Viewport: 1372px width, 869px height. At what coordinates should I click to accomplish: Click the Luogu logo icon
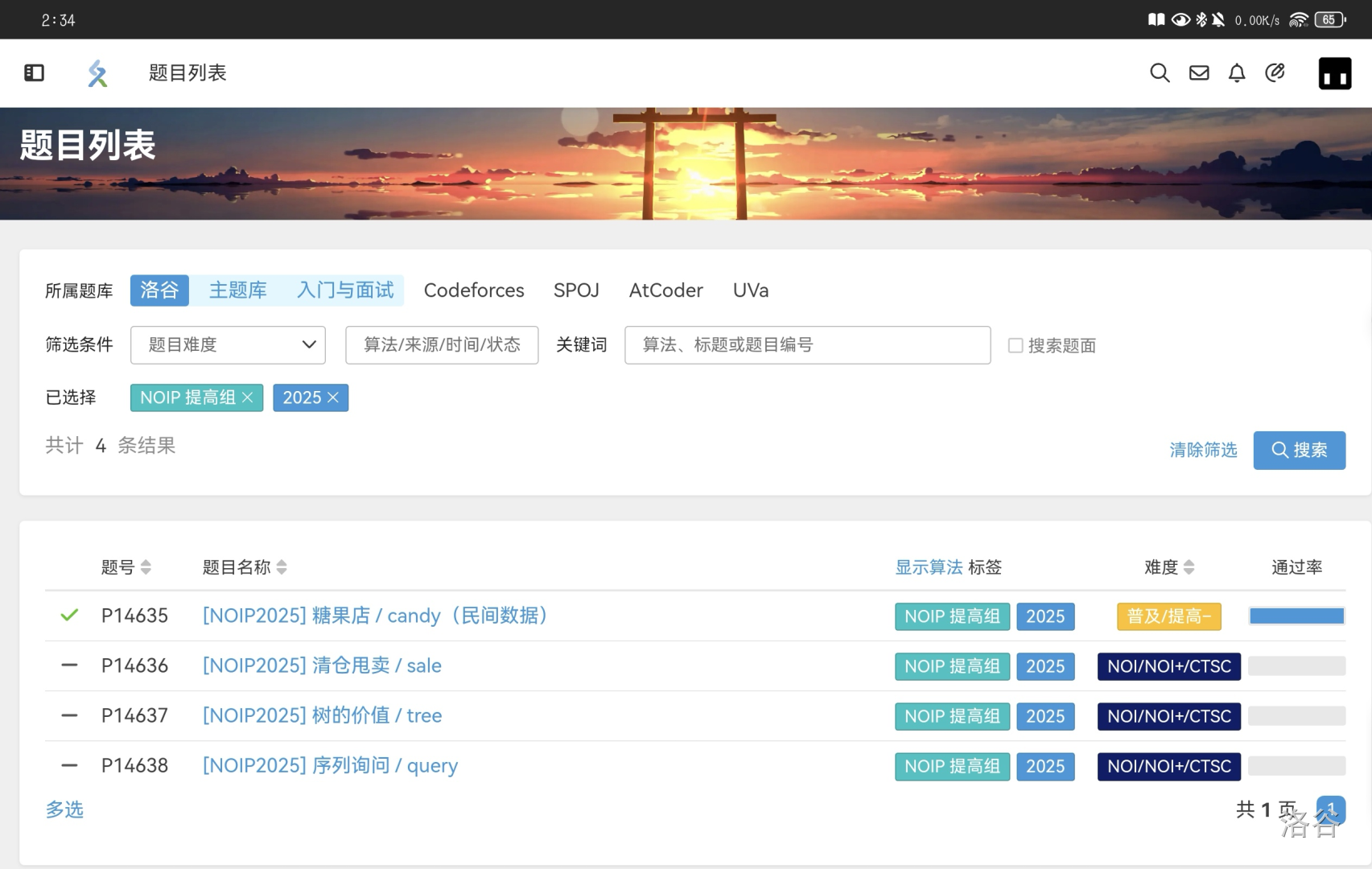tap(97, 73)
